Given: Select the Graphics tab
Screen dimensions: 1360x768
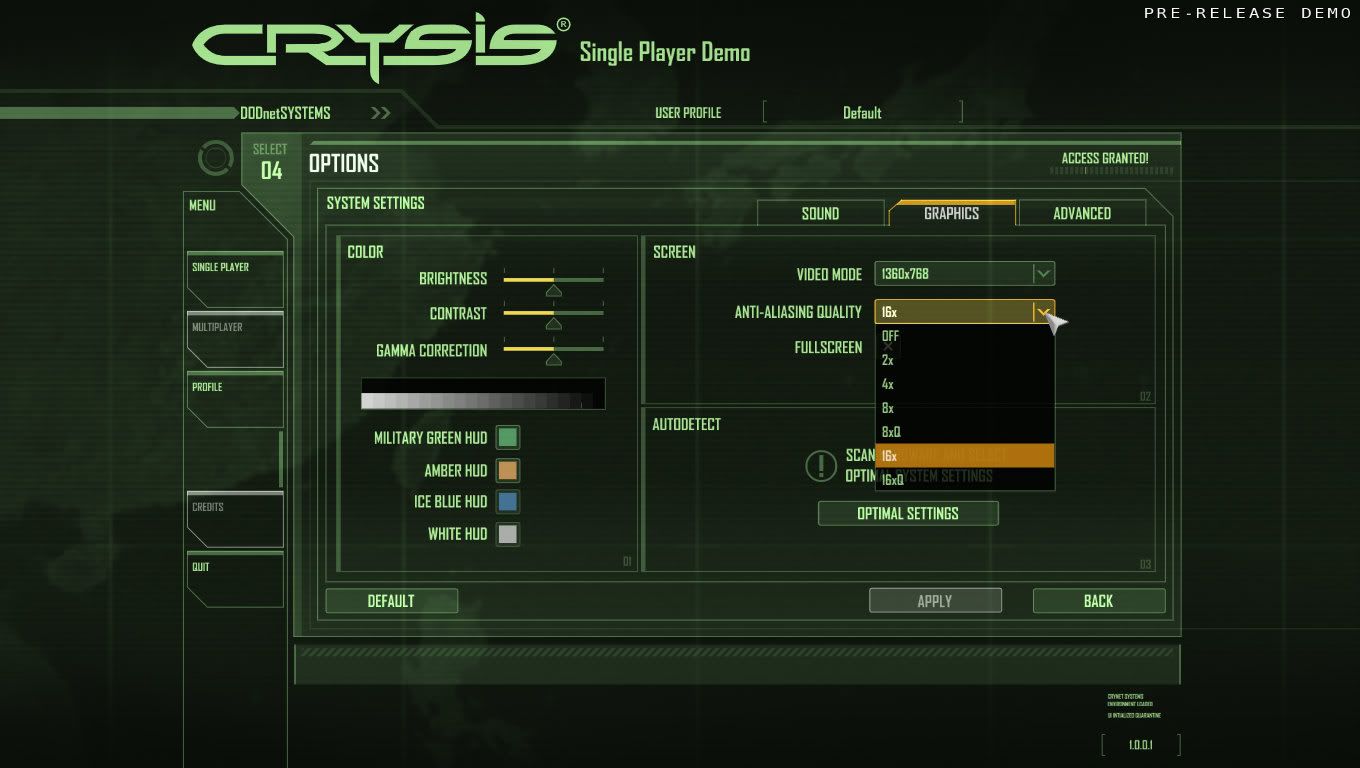Looking at the screenshot, I should [x=951, y=213].
